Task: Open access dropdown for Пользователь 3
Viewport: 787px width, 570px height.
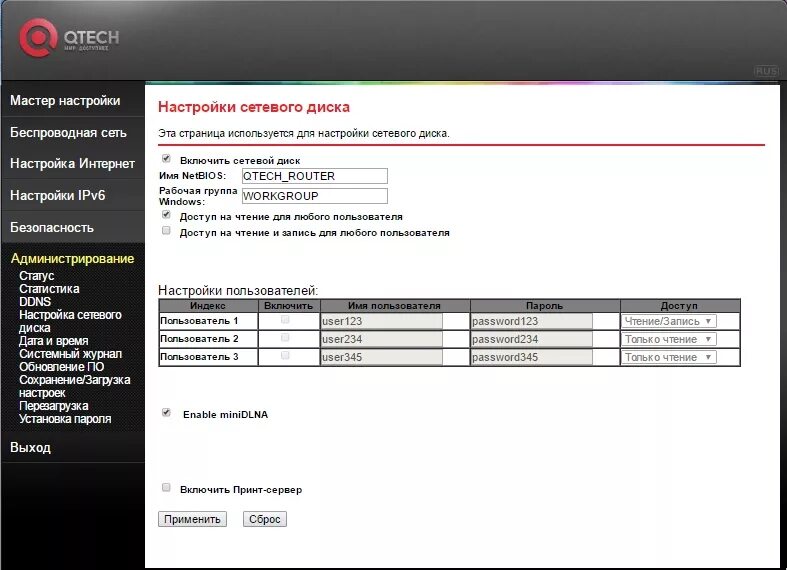Action: pos(669,357)
